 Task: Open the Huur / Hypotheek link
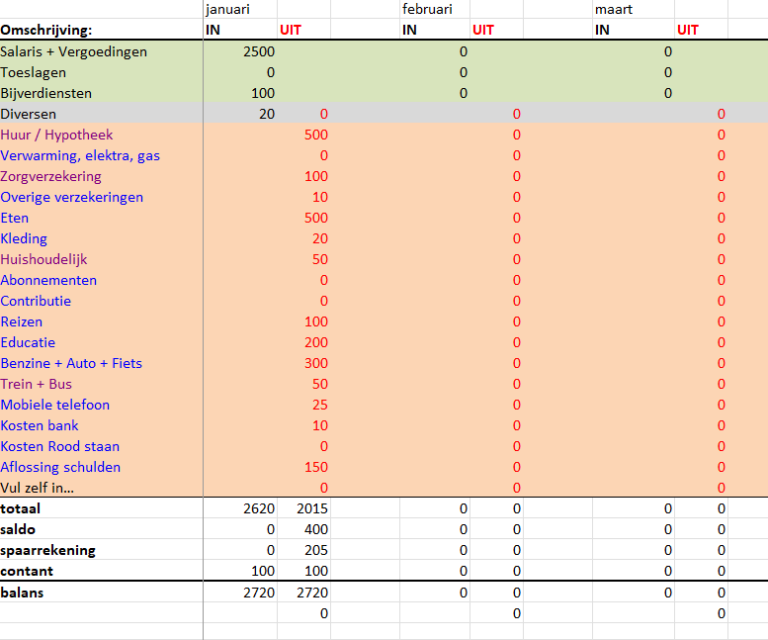pyautogui.click(x=56, y=135)
